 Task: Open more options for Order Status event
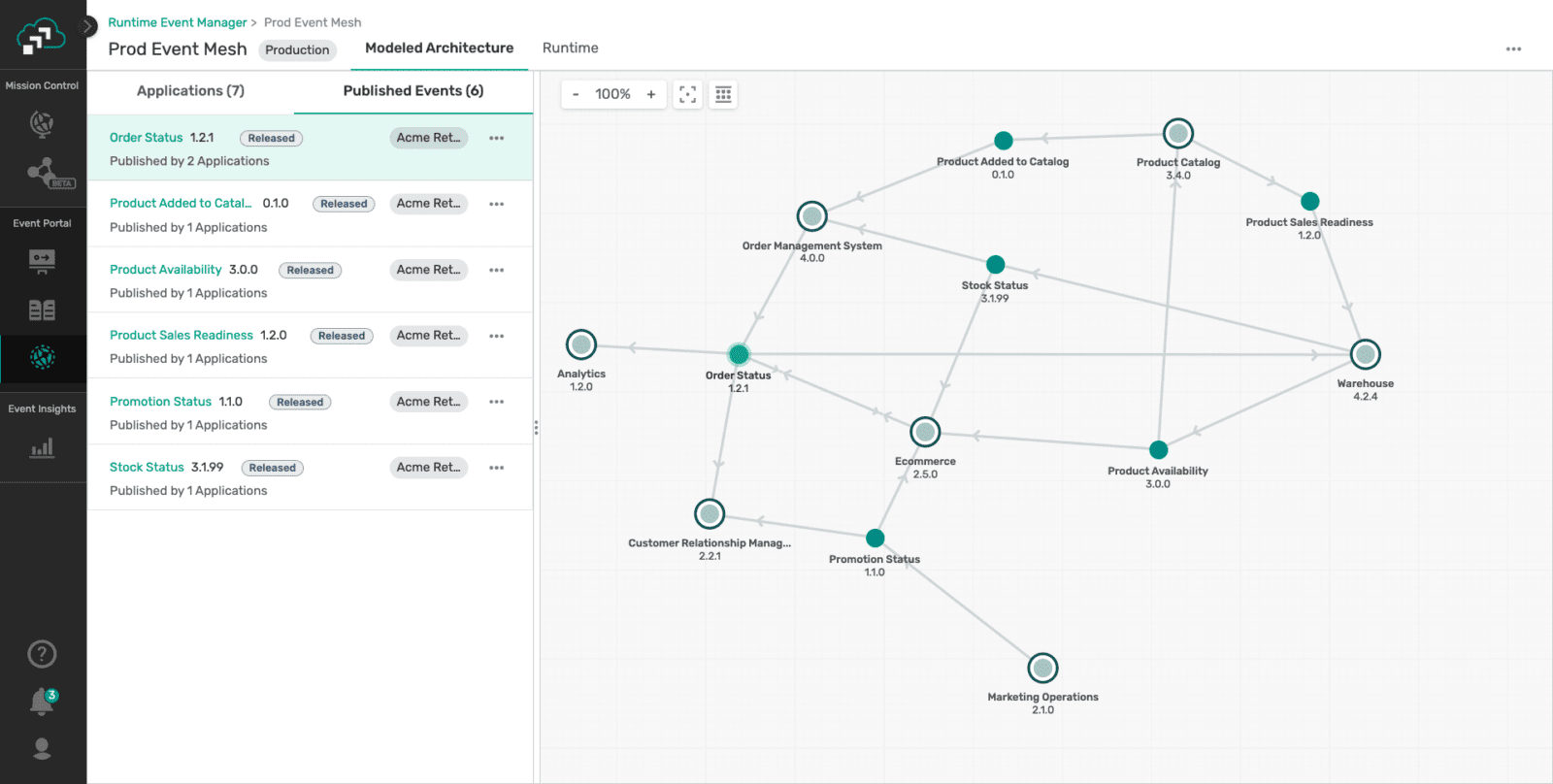point(496,138)
